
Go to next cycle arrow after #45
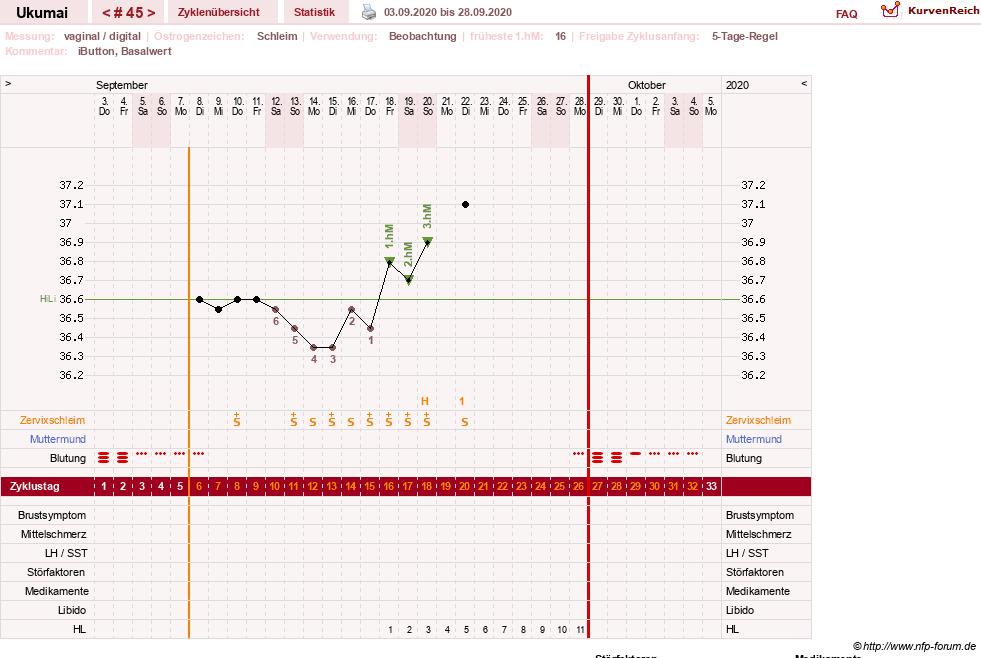pyautogui.click(x=151, y=13)
